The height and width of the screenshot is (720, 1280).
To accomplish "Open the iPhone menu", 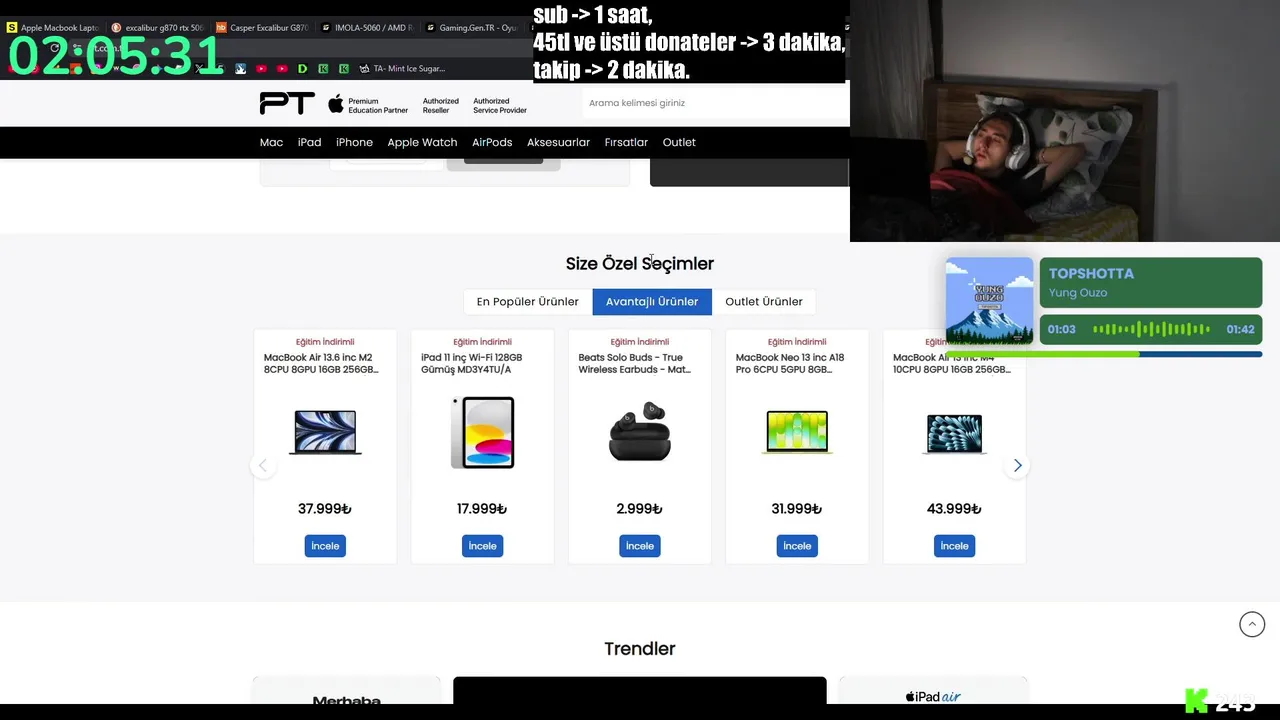I will pos(354,142).
